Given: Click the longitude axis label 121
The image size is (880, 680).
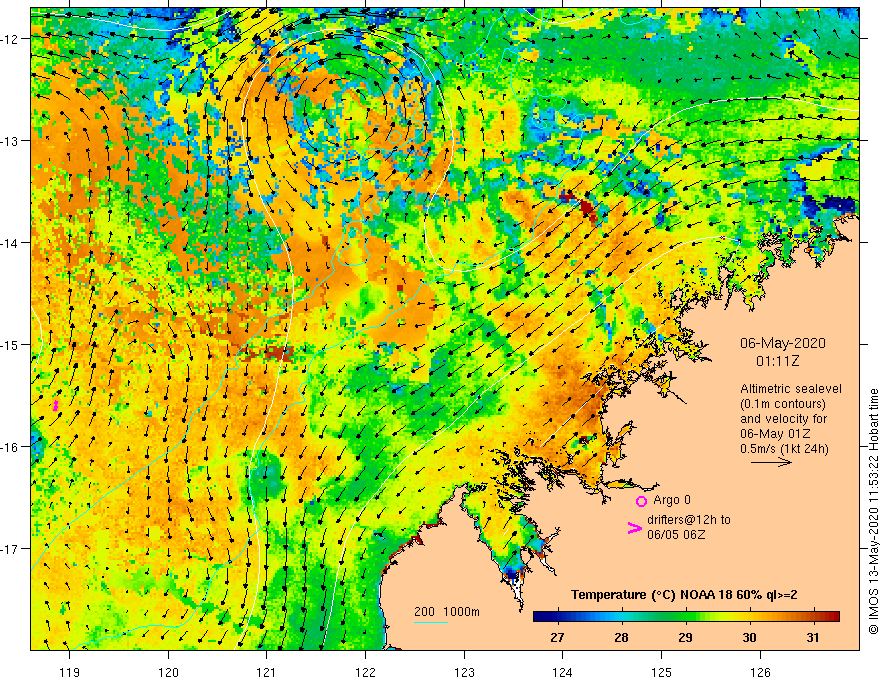Looking at the screenshot, I should (x=267, y=672).
